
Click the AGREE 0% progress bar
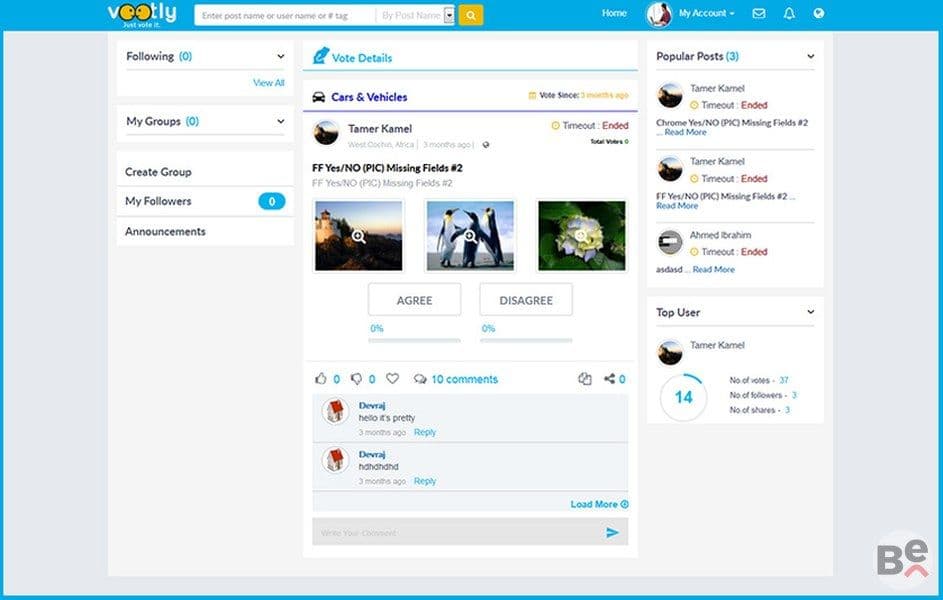(414, 341)
